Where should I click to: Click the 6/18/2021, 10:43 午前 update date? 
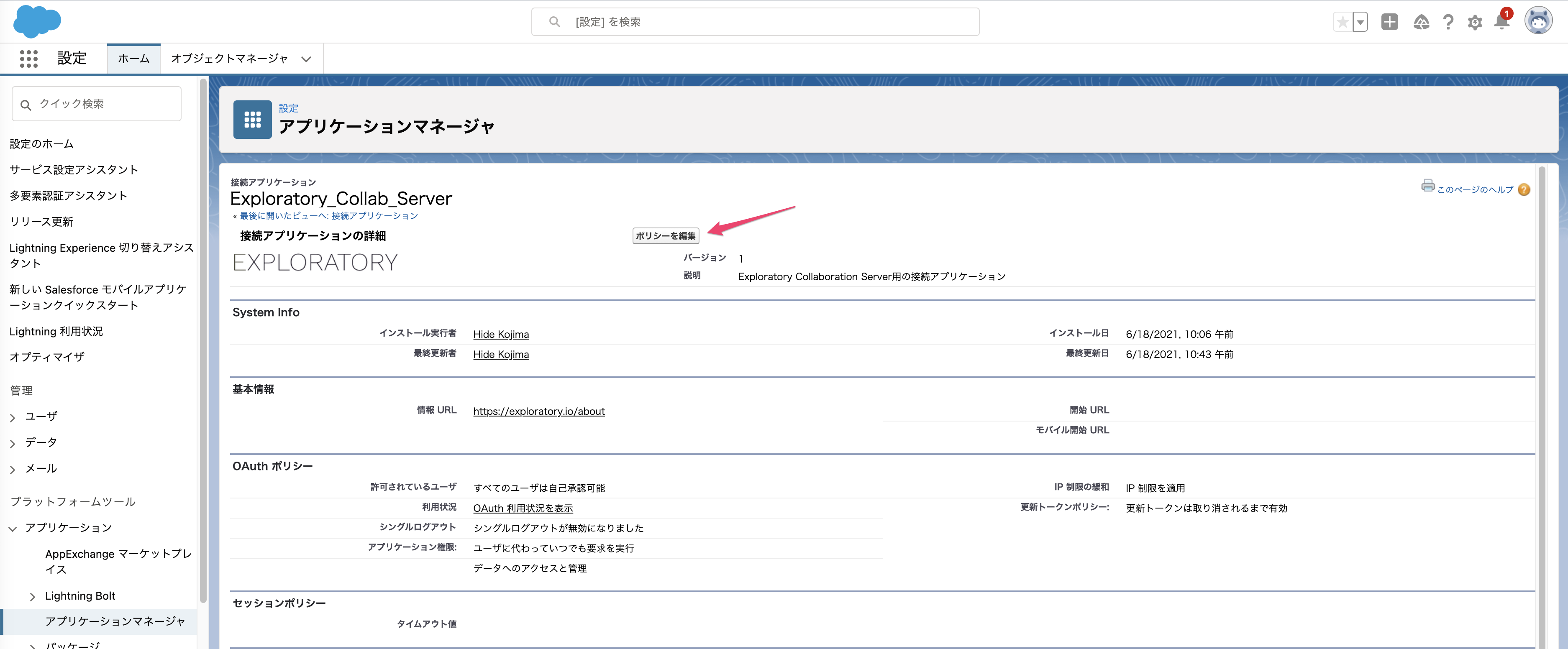(x=1179, y=354)
